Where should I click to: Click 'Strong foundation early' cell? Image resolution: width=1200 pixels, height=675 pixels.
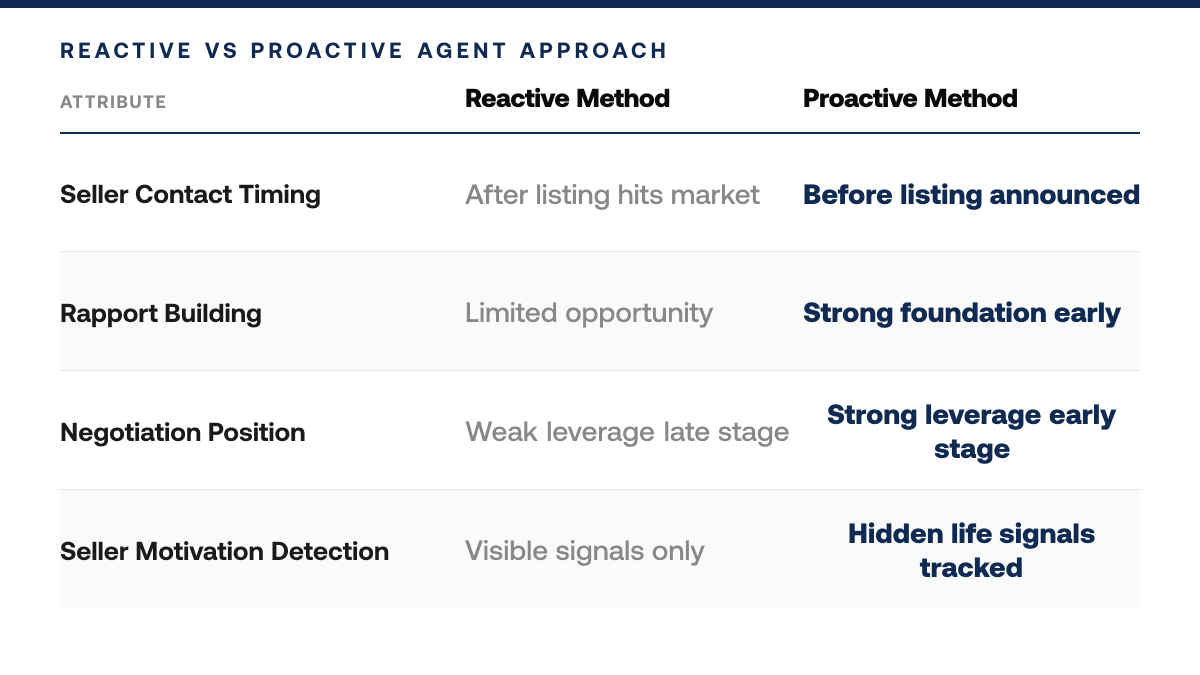point(962,313)
